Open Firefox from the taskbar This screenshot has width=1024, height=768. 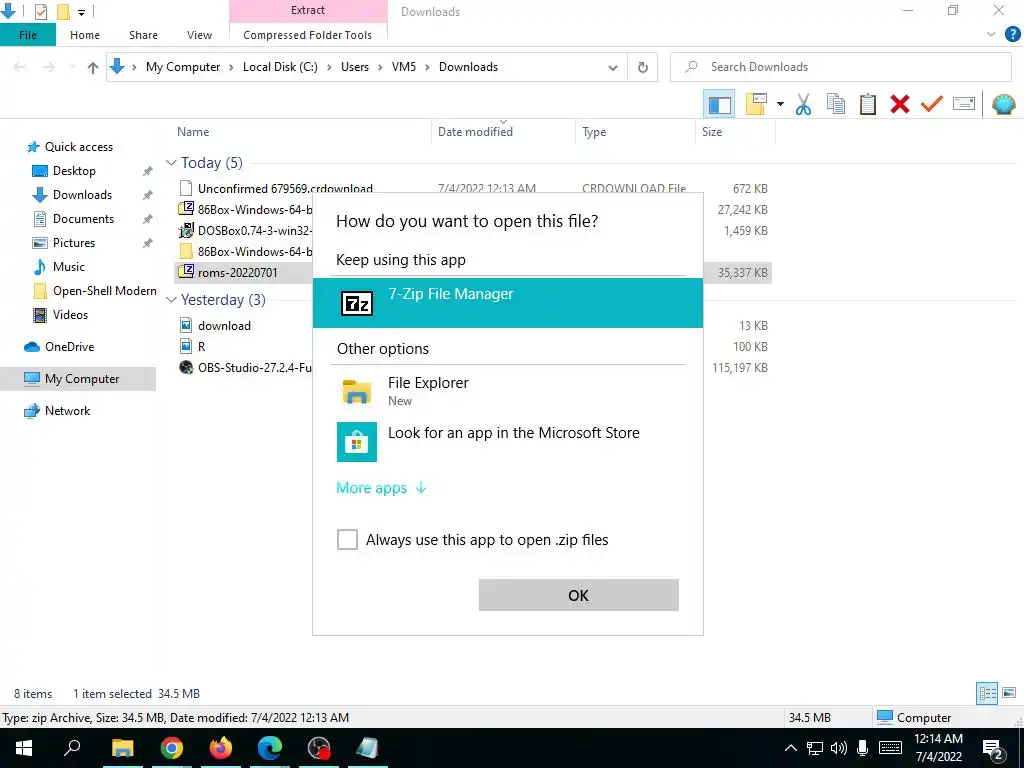click(221, 748)
